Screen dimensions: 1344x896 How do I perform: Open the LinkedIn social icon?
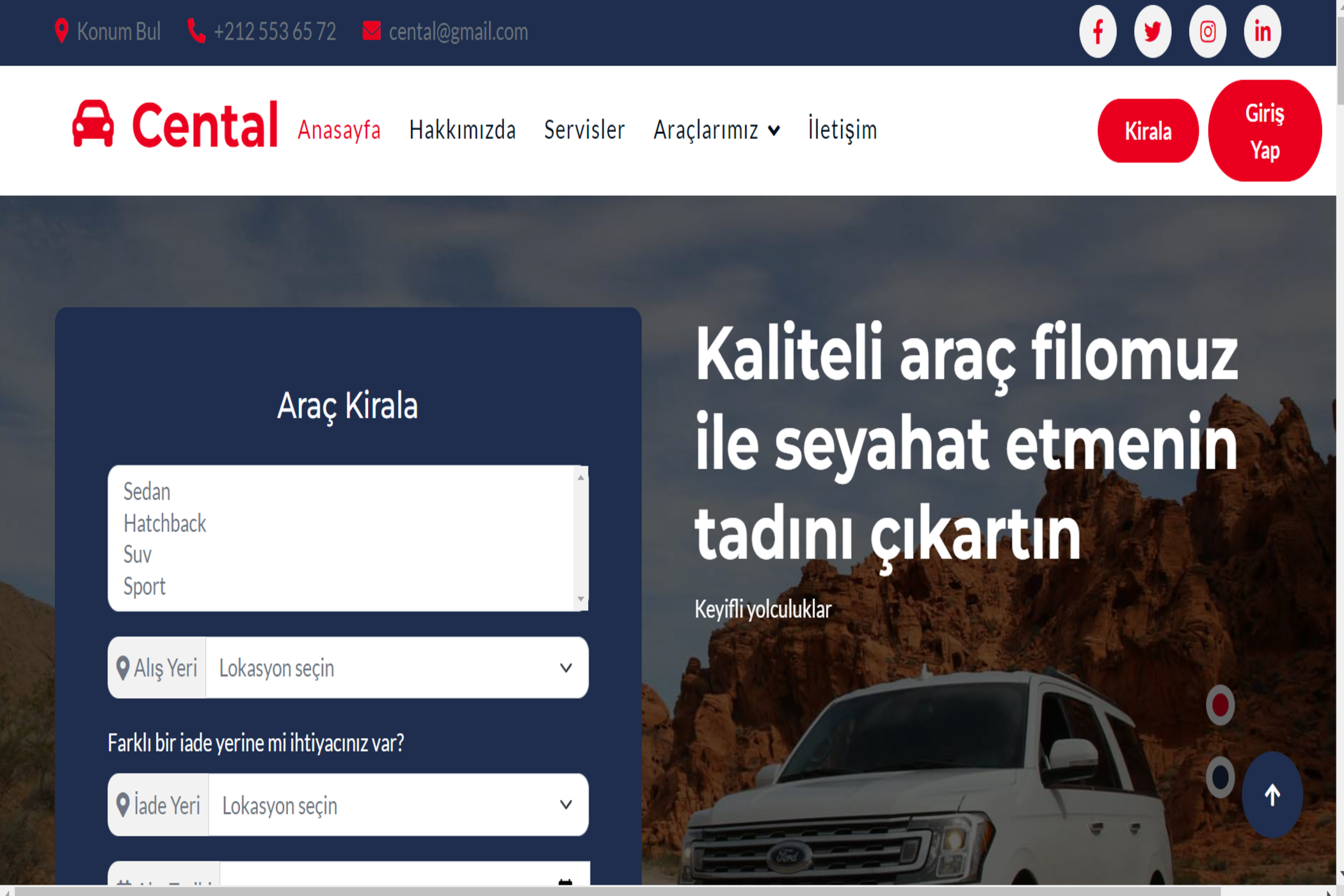(1262, 31)
